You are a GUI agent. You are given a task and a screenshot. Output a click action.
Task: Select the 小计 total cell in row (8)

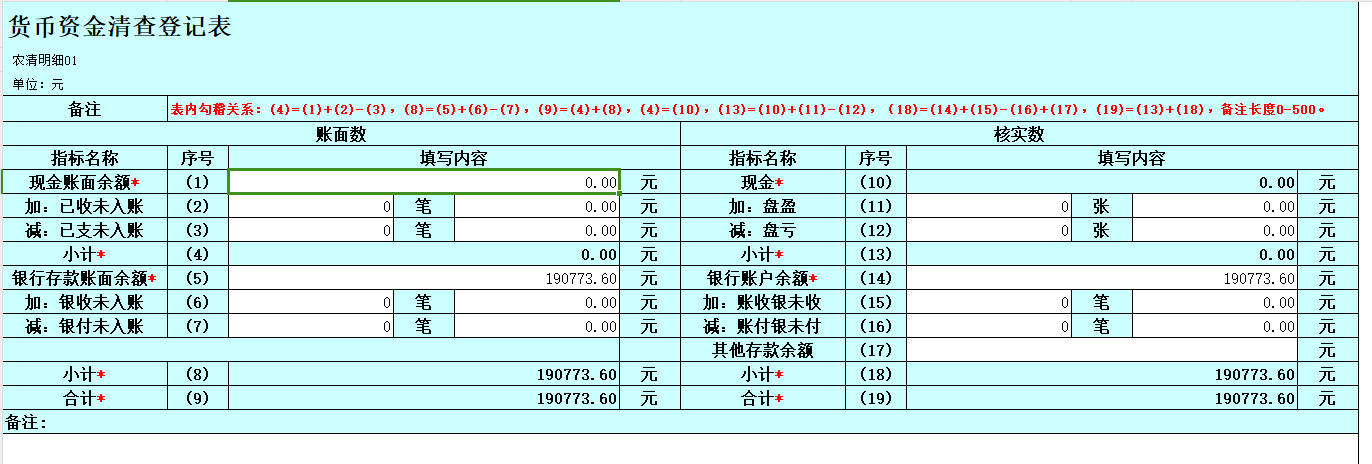(424, 374)
